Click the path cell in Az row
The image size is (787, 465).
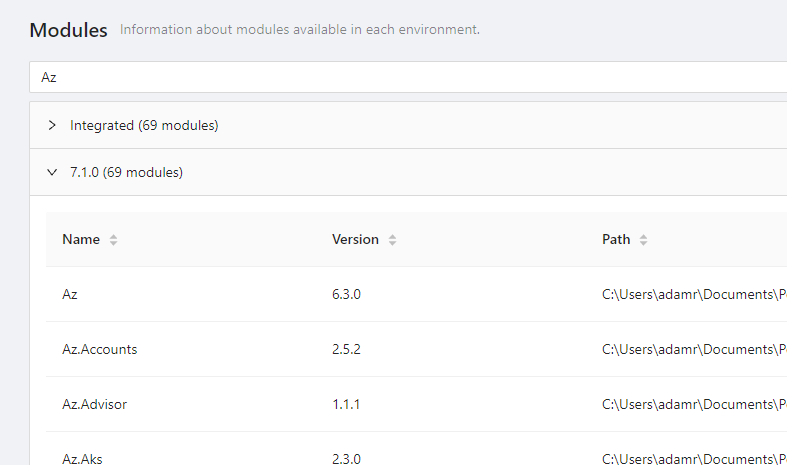[694, 294]
